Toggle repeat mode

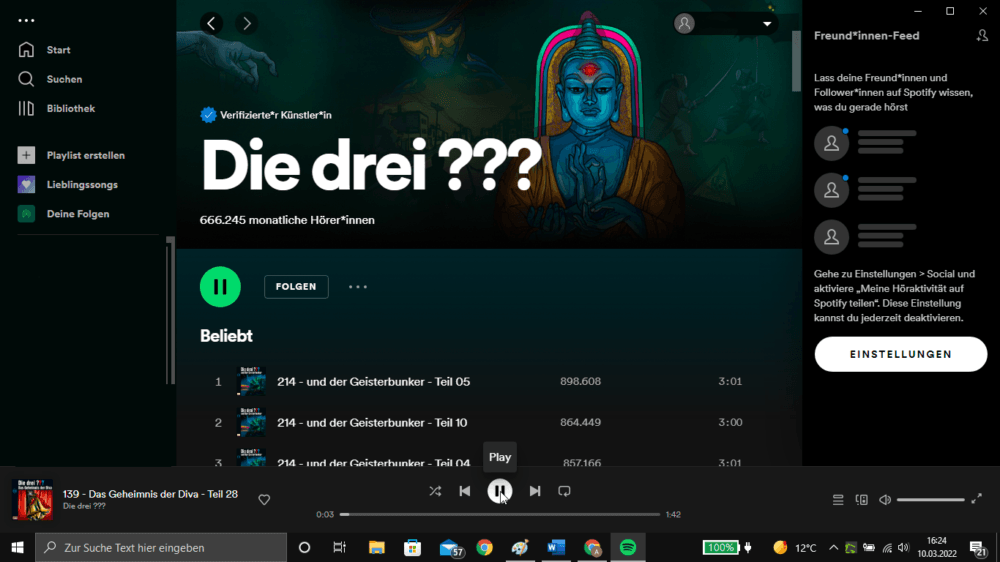click(x=564, y=491)
